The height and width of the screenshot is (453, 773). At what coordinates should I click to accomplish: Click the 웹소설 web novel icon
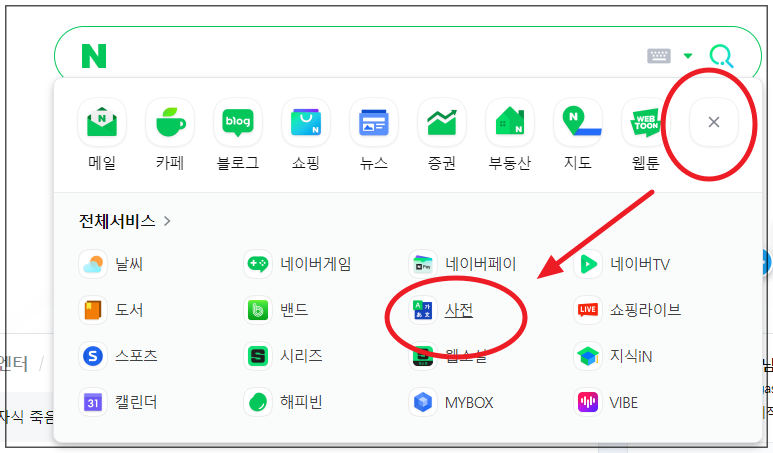pos(423,356)
